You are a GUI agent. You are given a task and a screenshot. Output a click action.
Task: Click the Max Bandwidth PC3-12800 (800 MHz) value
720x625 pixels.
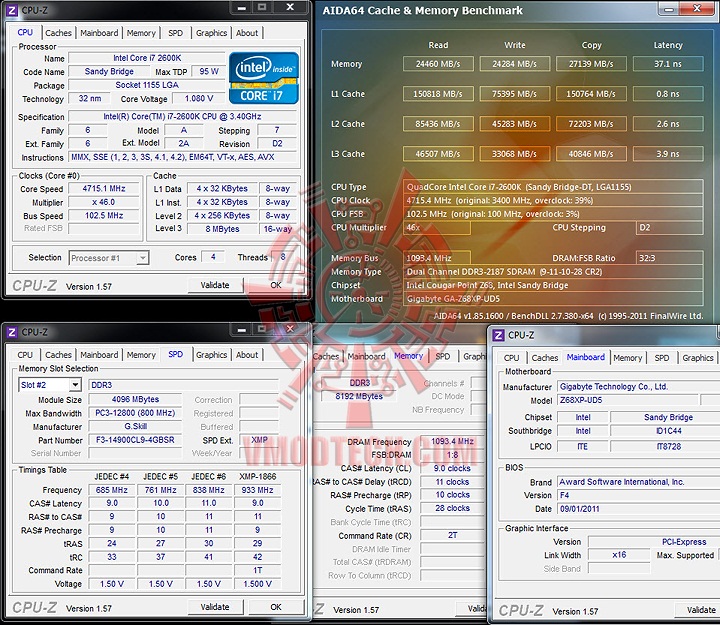pos(135,413)
